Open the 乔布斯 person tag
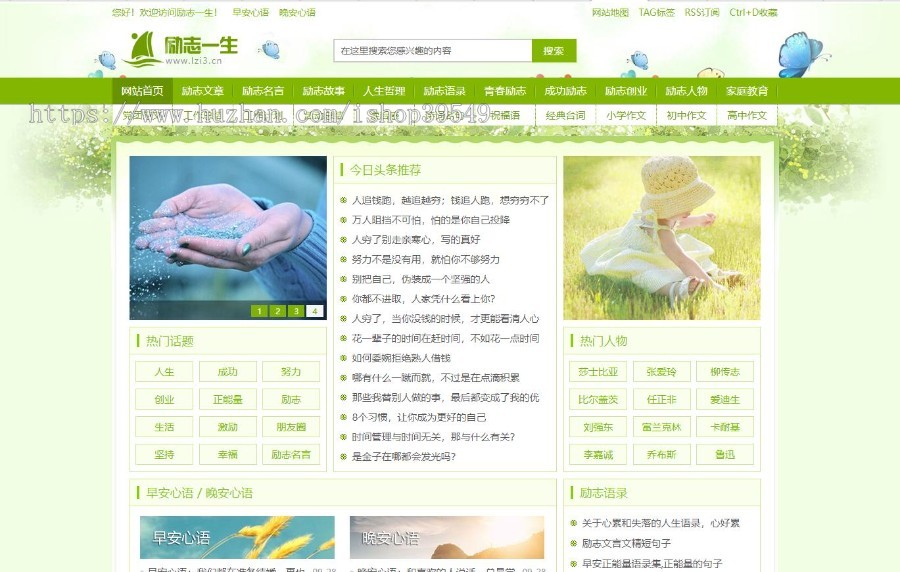 pos(662,454)
